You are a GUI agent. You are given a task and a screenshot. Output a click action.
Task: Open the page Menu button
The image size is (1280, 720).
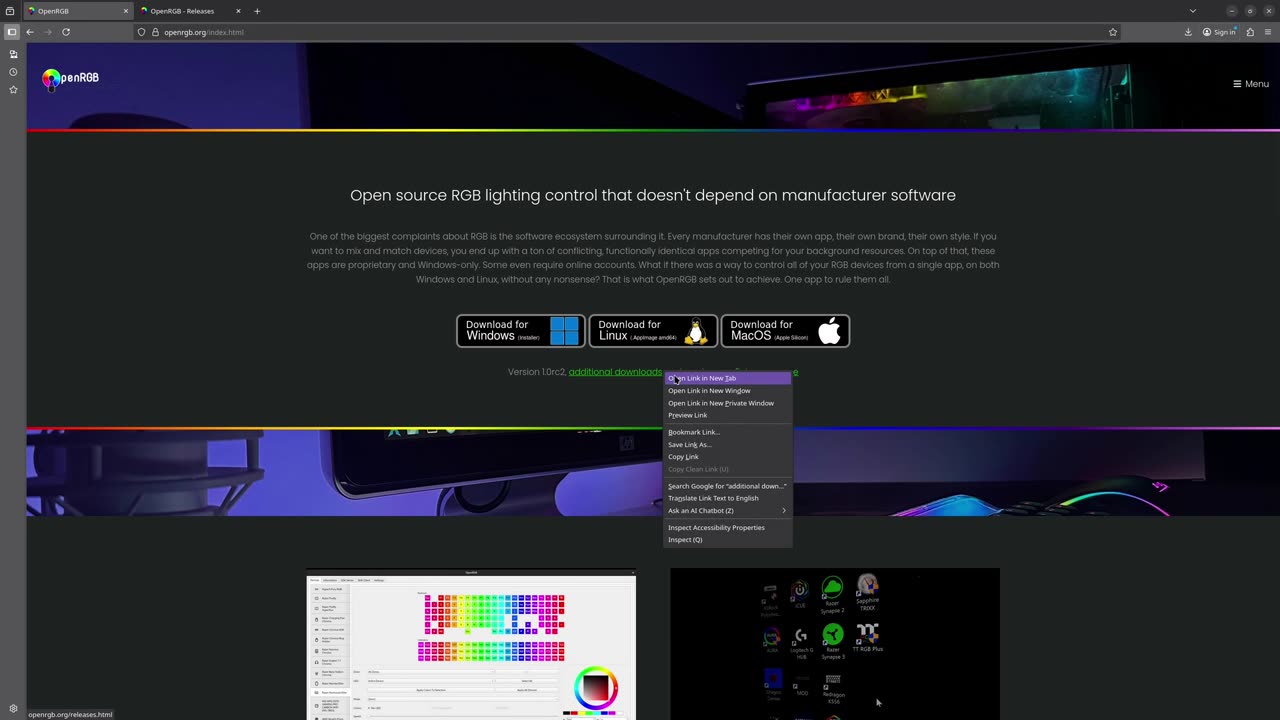pos(1251,84)
